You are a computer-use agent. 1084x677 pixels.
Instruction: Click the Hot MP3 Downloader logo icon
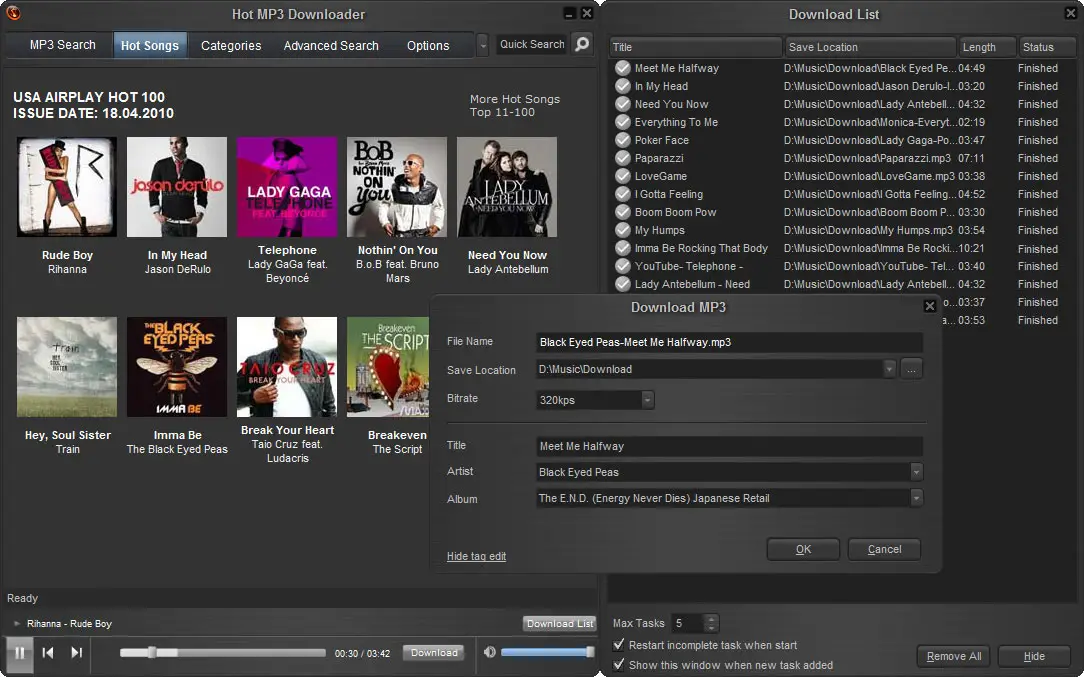point(13,12)
